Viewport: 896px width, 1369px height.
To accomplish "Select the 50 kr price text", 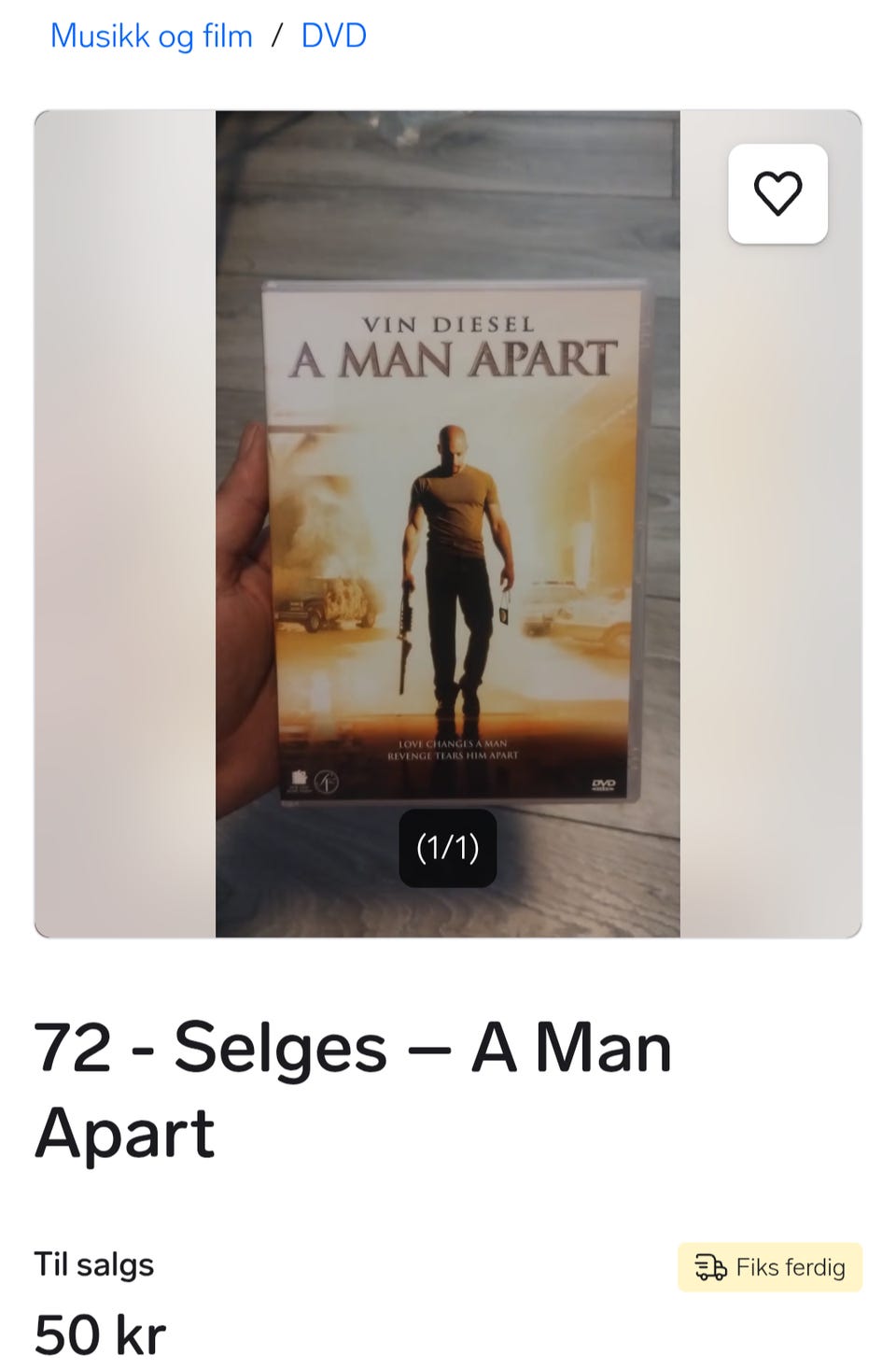I will tap(100, 1334).
